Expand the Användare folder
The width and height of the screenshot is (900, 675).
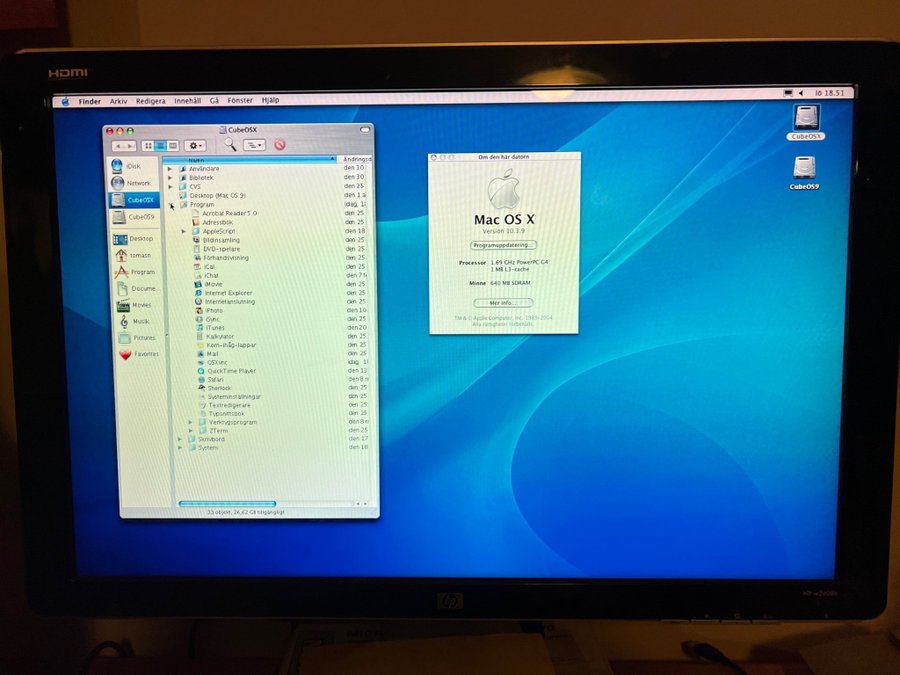click(170, 169)
